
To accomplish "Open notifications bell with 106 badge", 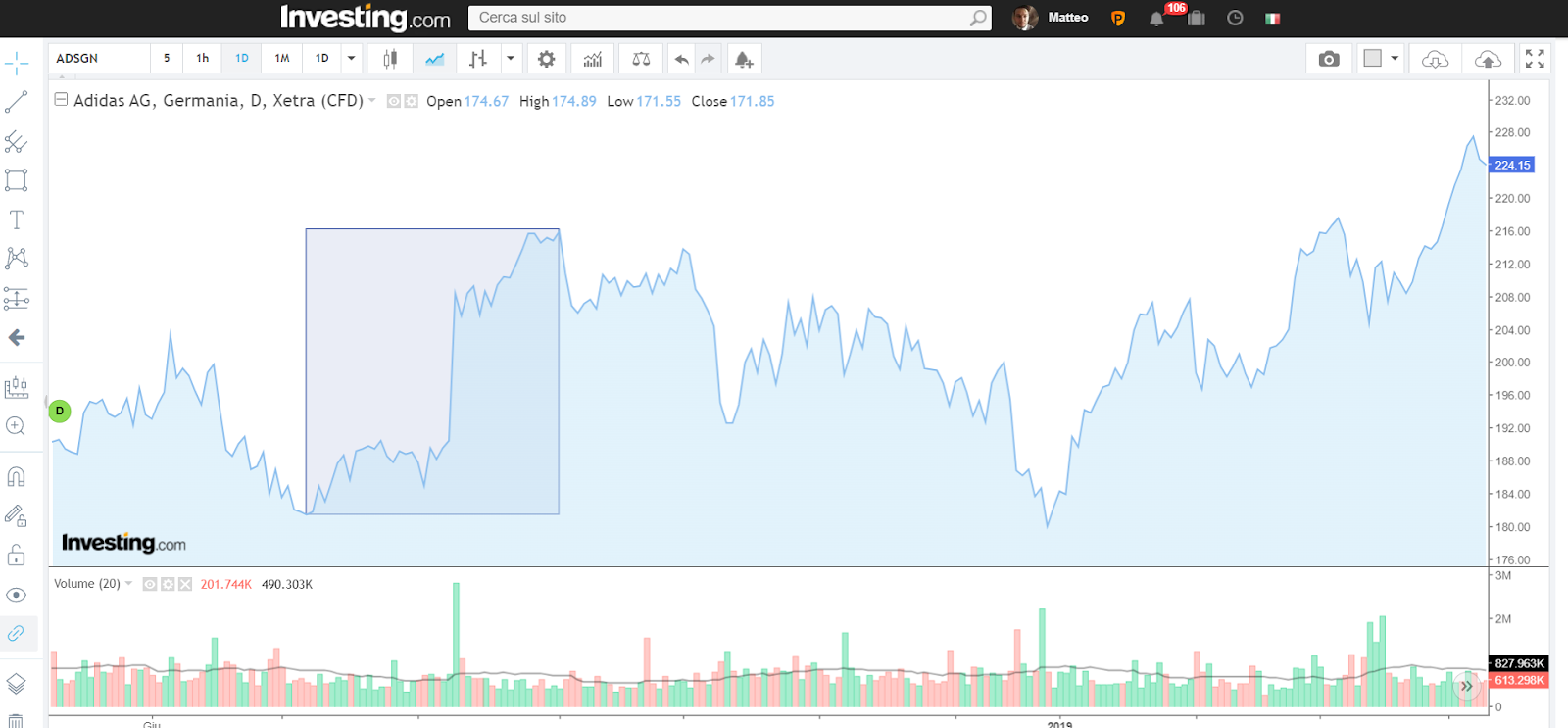I will [1157, 19].
